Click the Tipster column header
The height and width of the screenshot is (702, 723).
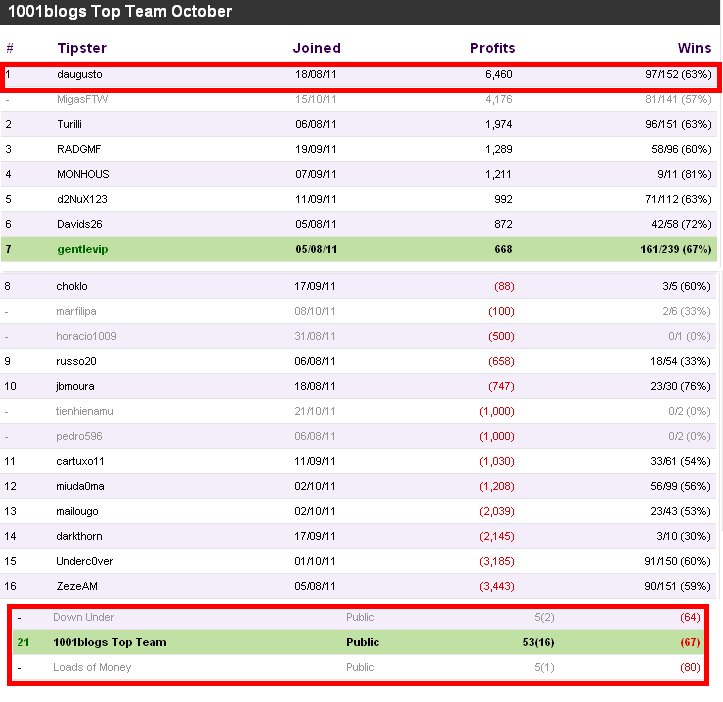pos(82,48)
